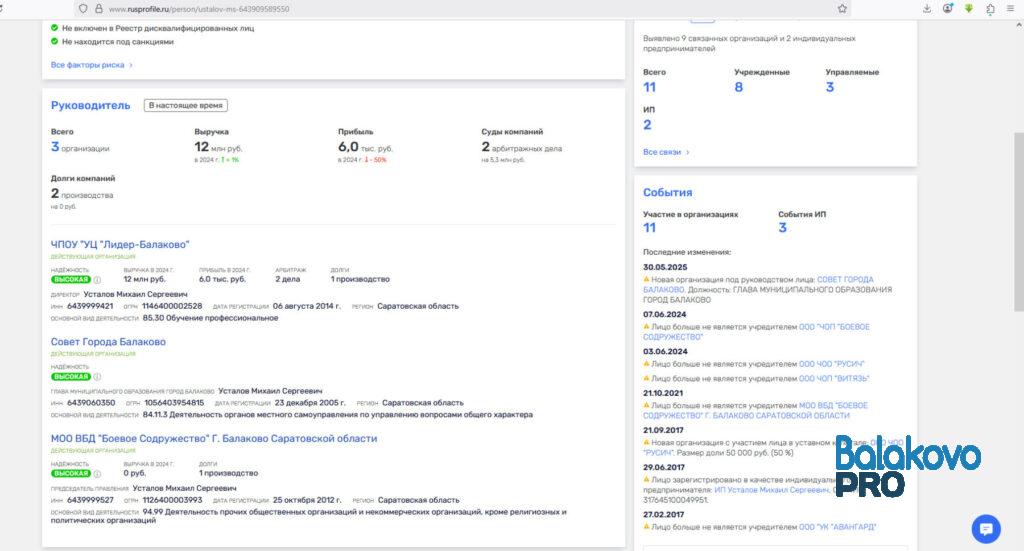Select the Выручка 12 млн руб. figure
The width and height of the screenshot is (1024, 551).
(x=218, y=147)
